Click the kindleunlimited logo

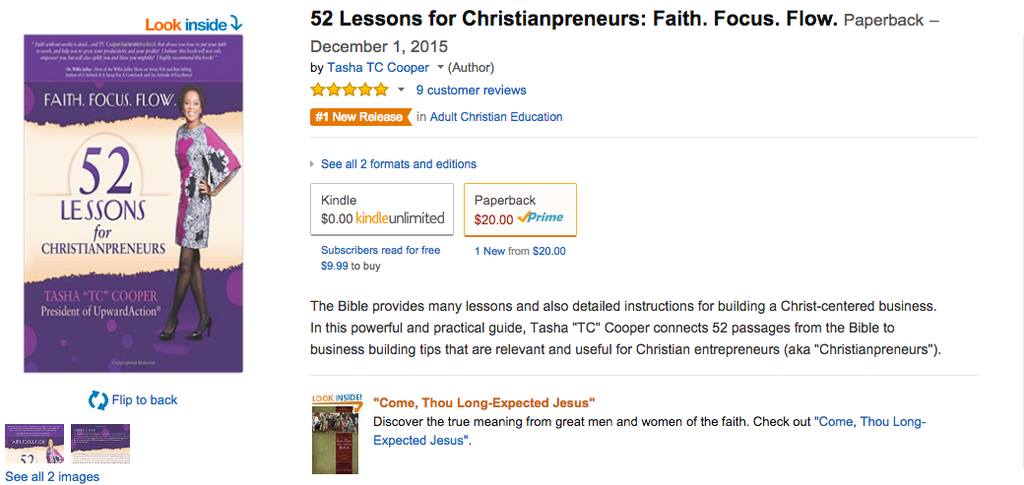click(400, 219)
